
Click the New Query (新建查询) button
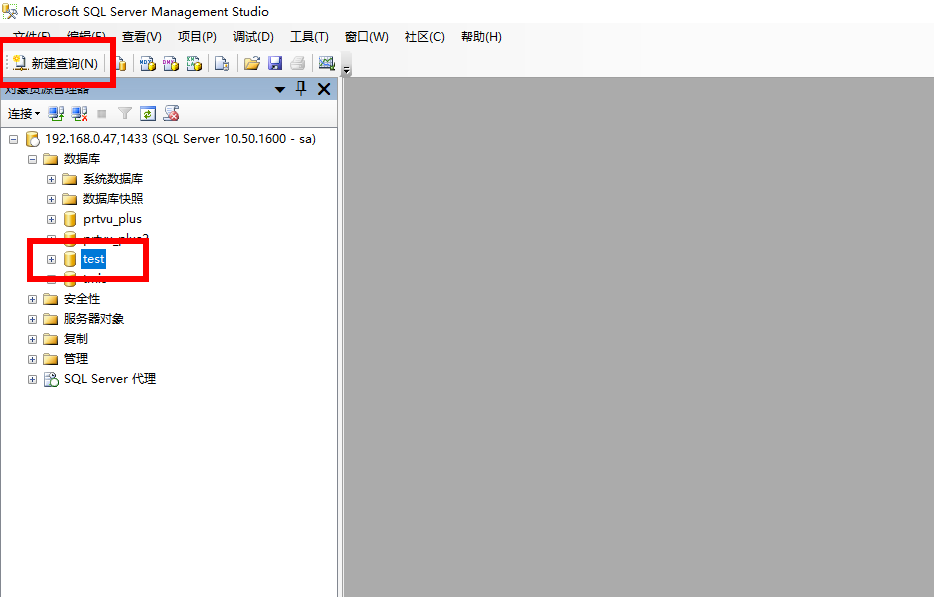coord(55,63)
